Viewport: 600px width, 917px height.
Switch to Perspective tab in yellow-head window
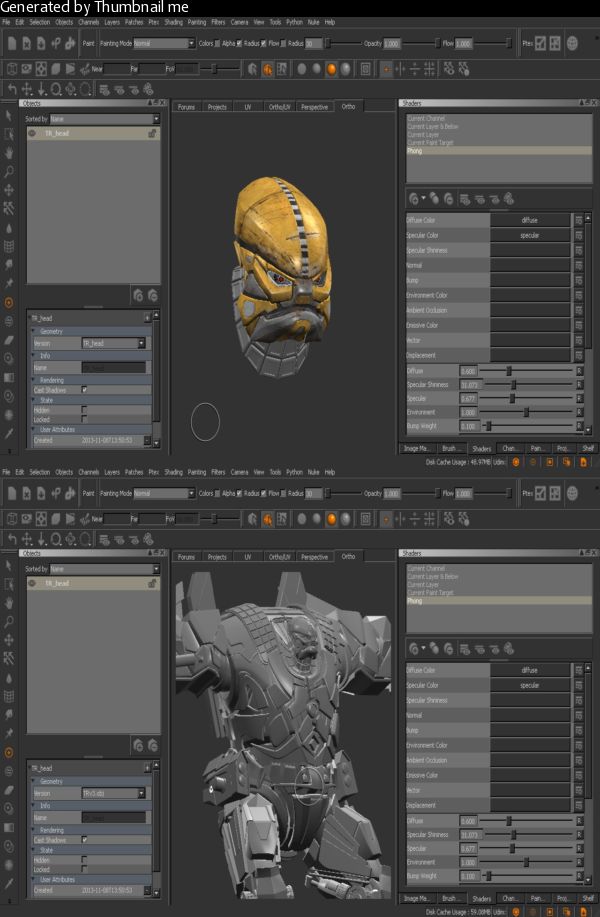tap(315, 107)
